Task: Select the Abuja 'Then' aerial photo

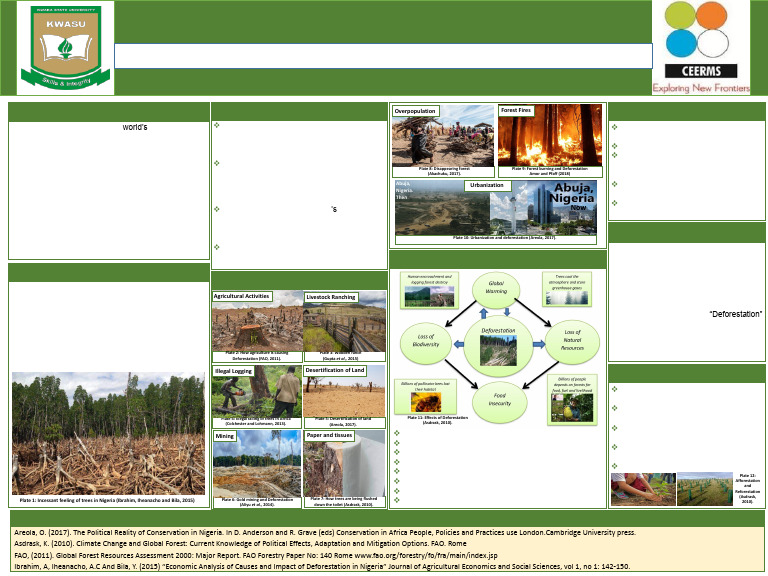Action: 443,208
